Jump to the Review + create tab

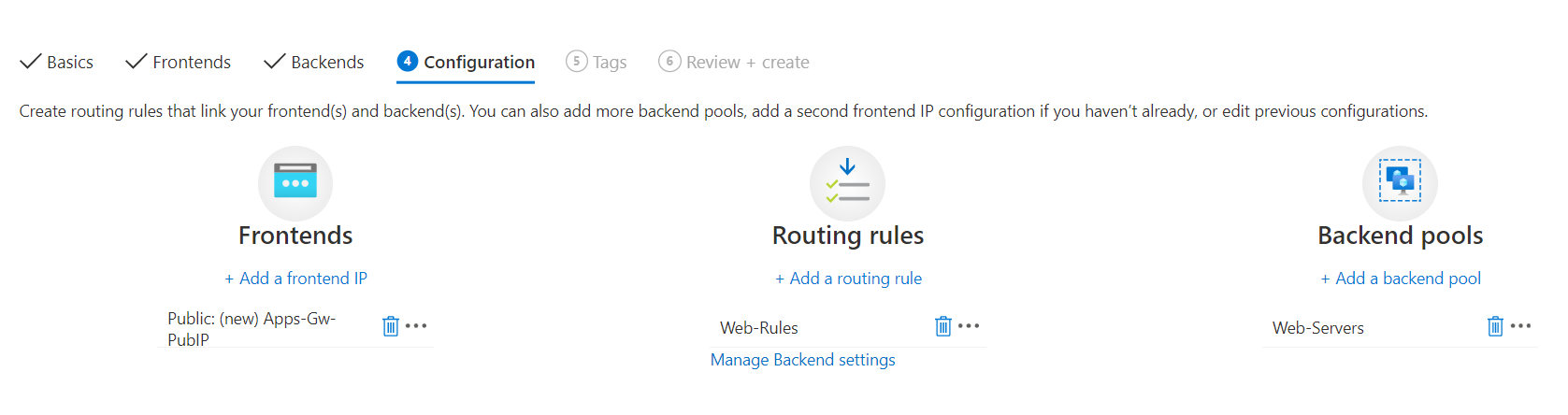click(734, 62)
